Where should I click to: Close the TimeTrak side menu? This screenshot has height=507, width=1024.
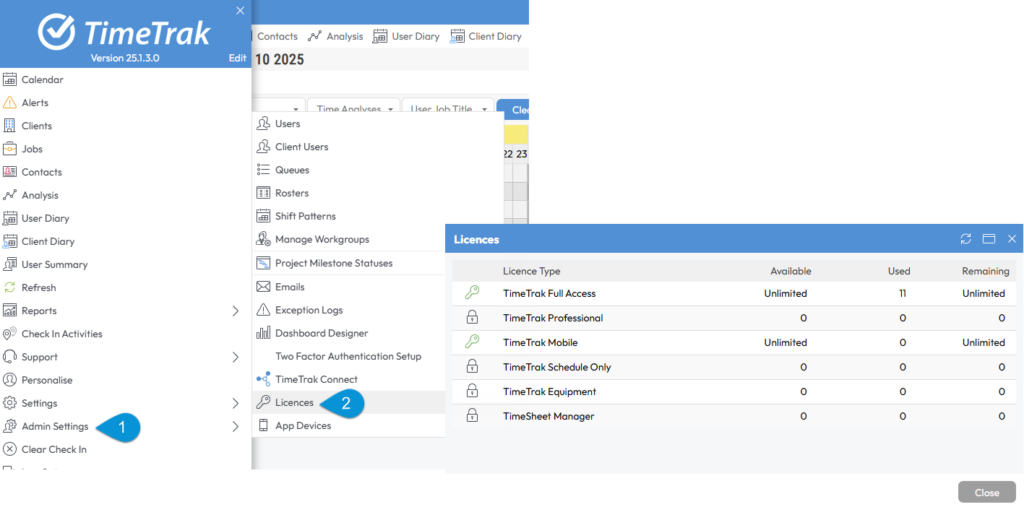pos(240,10)
